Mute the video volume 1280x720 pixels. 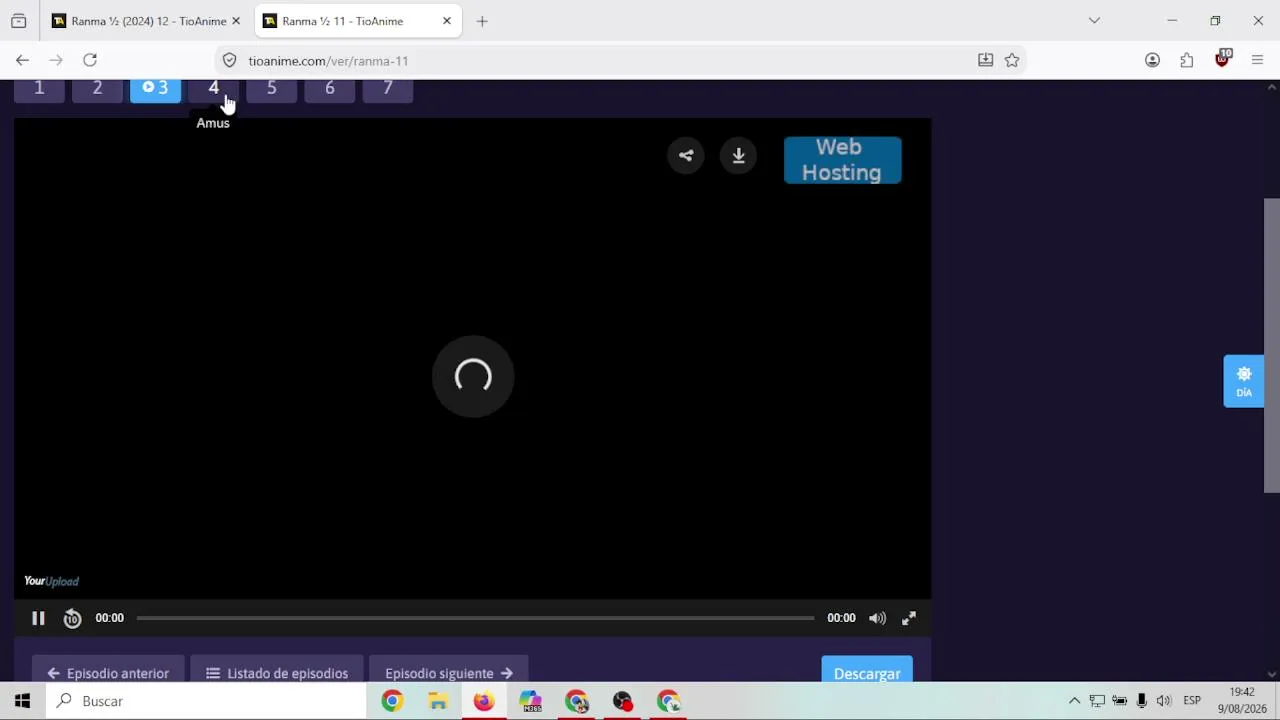tap(877, 618)
